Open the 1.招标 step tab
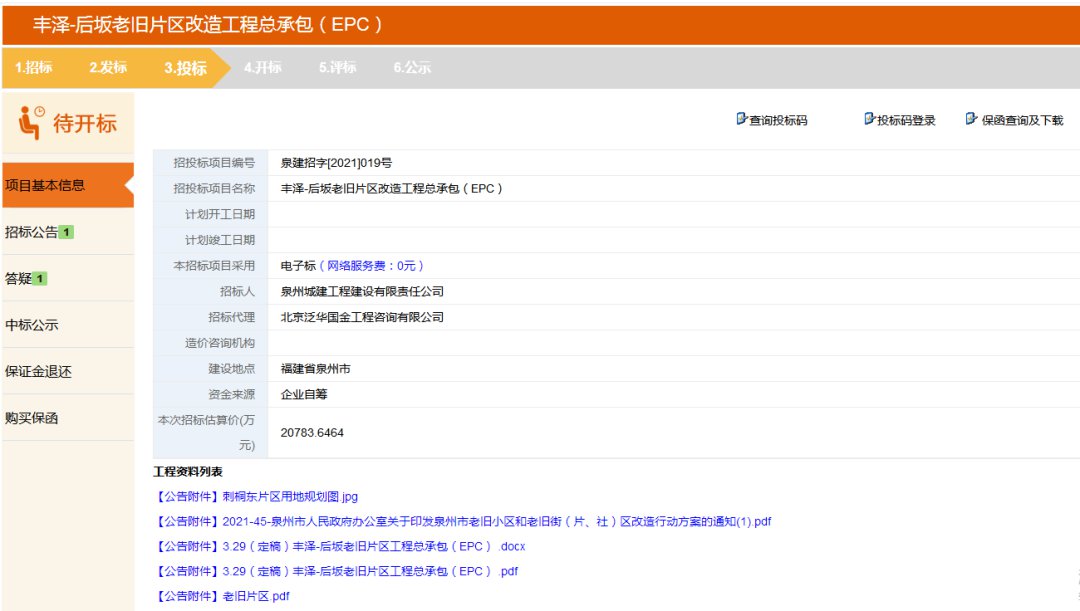Screen dimensions: 1080x611 (x=34, y=68)
